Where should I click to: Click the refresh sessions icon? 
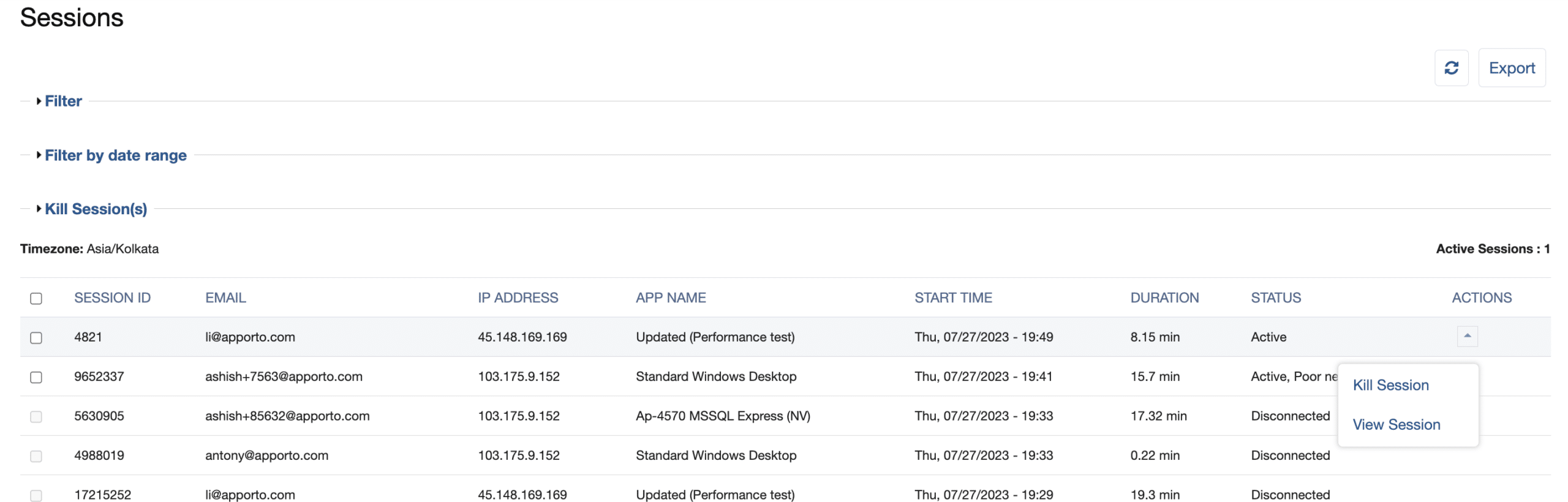(x=1450, y=68)
